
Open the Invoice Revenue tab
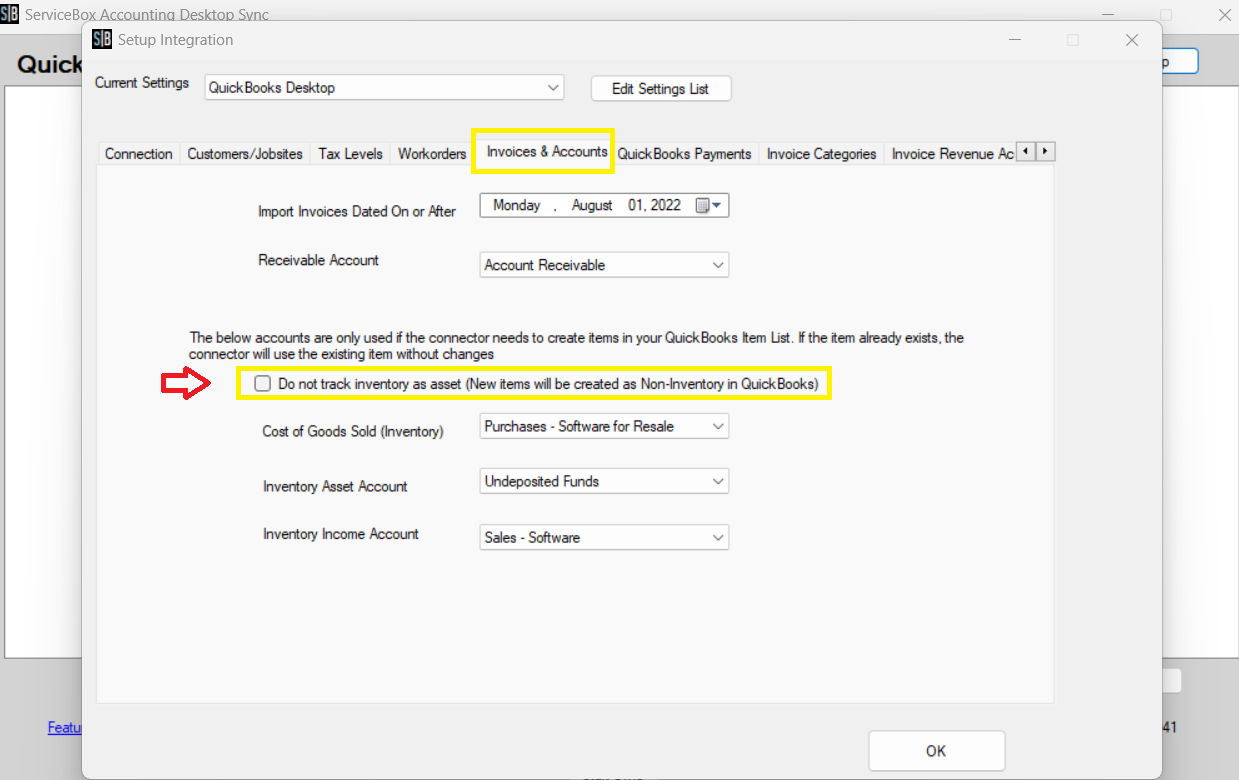tap(949, 154)
